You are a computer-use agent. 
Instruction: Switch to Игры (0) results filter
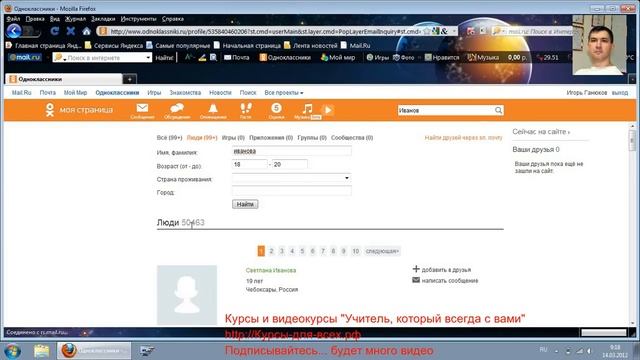point(233,138)
